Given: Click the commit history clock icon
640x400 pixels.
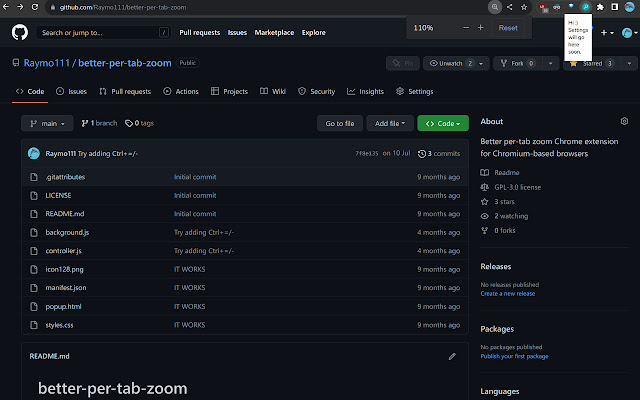Looking at the screenshot, I should point(422,154).
